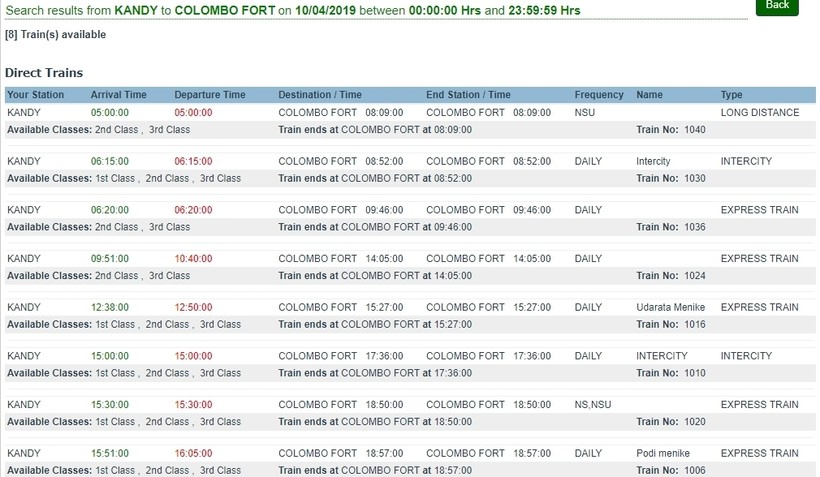Viewport: 820px width, 477px height.
Task: Click the LONG DISTANCE train type
Action: [x=759, y=113]
